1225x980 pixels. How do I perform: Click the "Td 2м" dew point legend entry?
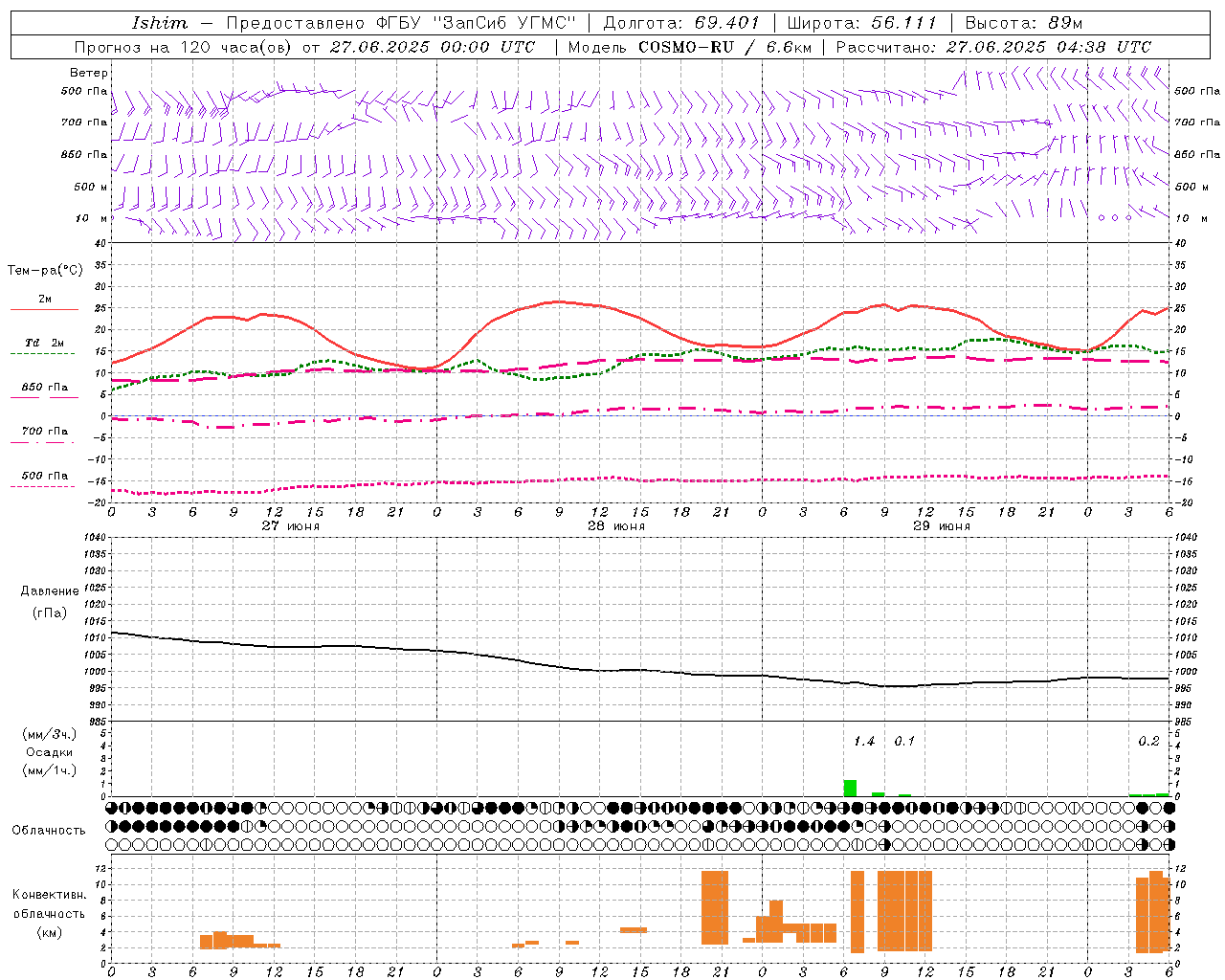[44, 343]
